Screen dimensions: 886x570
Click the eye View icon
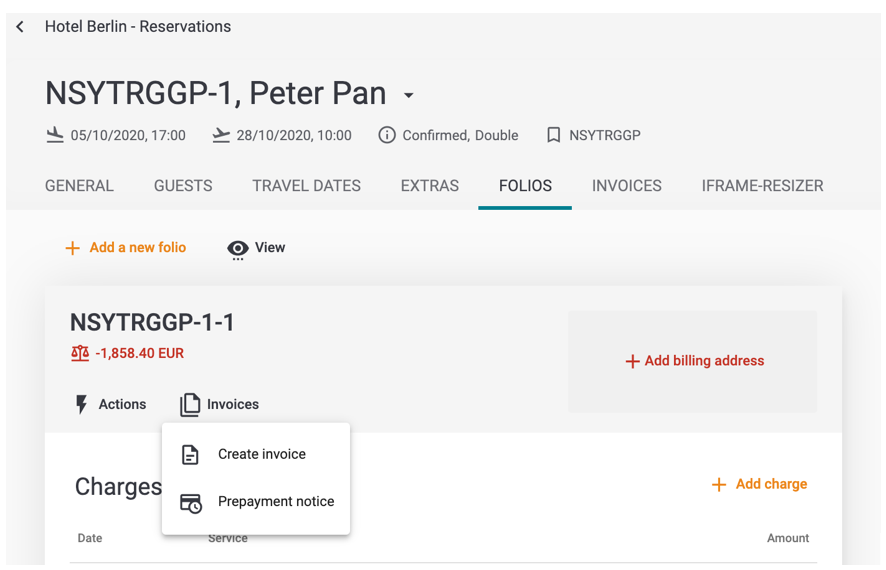click(x=238, y=248)
